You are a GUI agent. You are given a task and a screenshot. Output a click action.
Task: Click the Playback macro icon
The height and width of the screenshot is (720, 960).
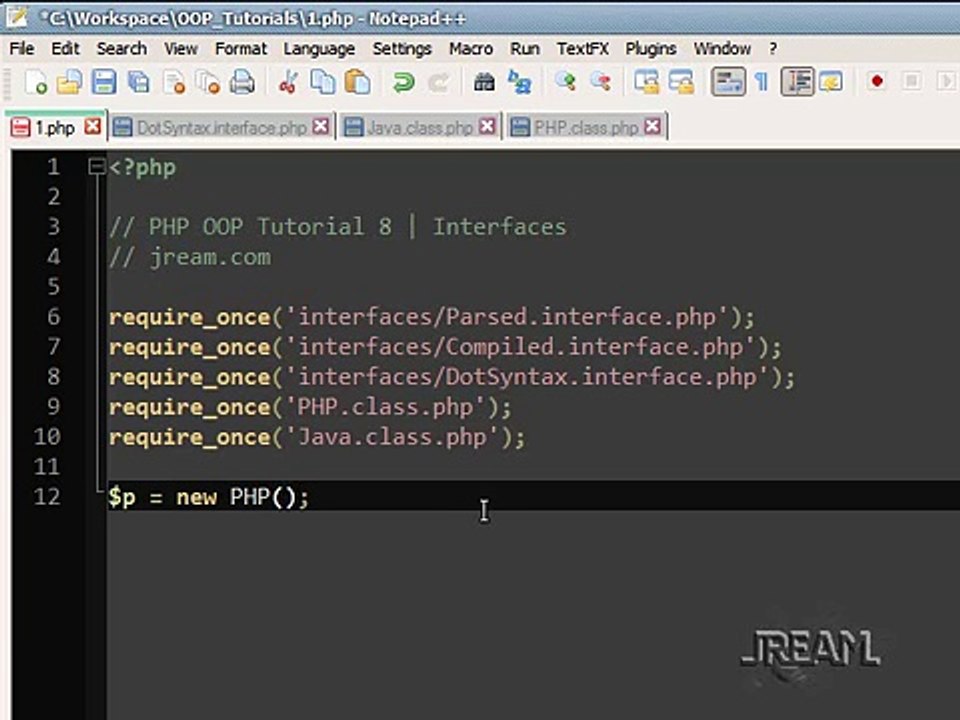(946, 81)
